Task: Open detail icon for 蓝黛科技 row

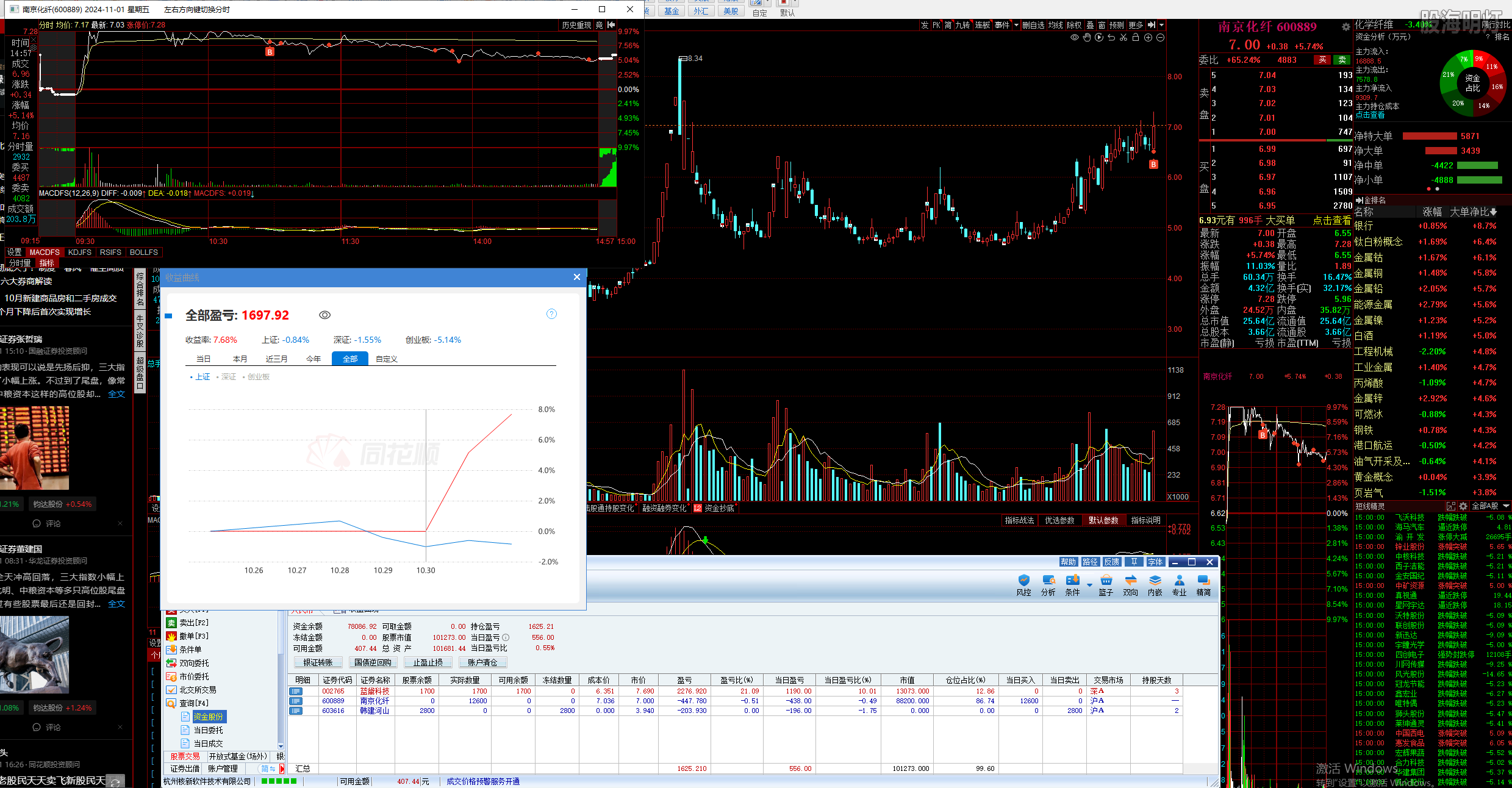Action: [x=296, y=691]
